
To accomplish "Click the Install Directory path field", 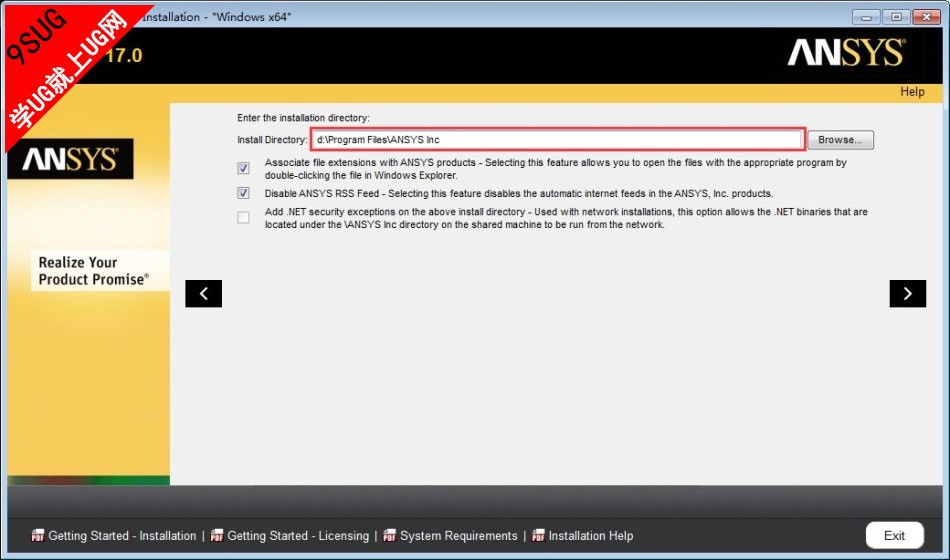I will click(557, 139).
